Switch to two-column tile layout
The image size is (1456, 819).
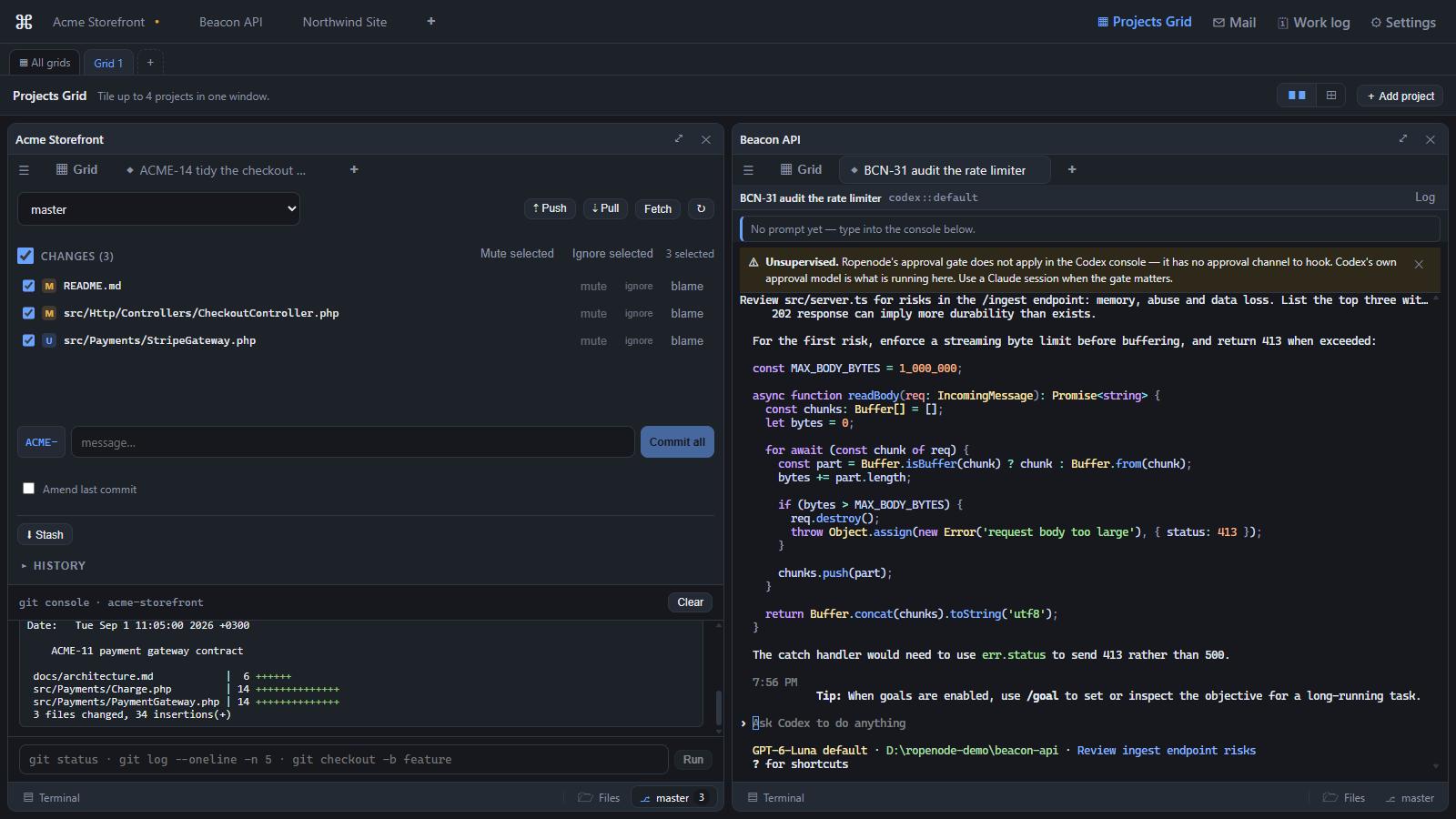[x=1297, y=96]
